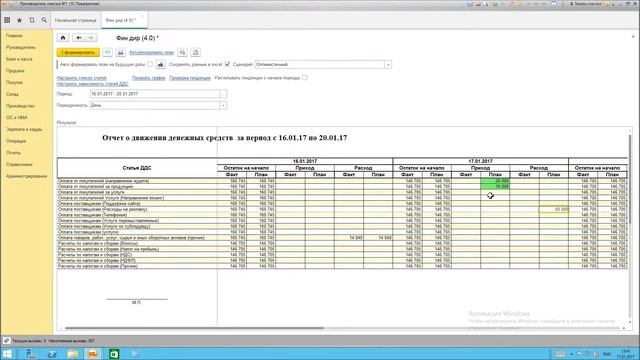Open Руководителю section in sidebar
Image resolution: width=640 pixels, height=360 pixels.
[21, 47]
